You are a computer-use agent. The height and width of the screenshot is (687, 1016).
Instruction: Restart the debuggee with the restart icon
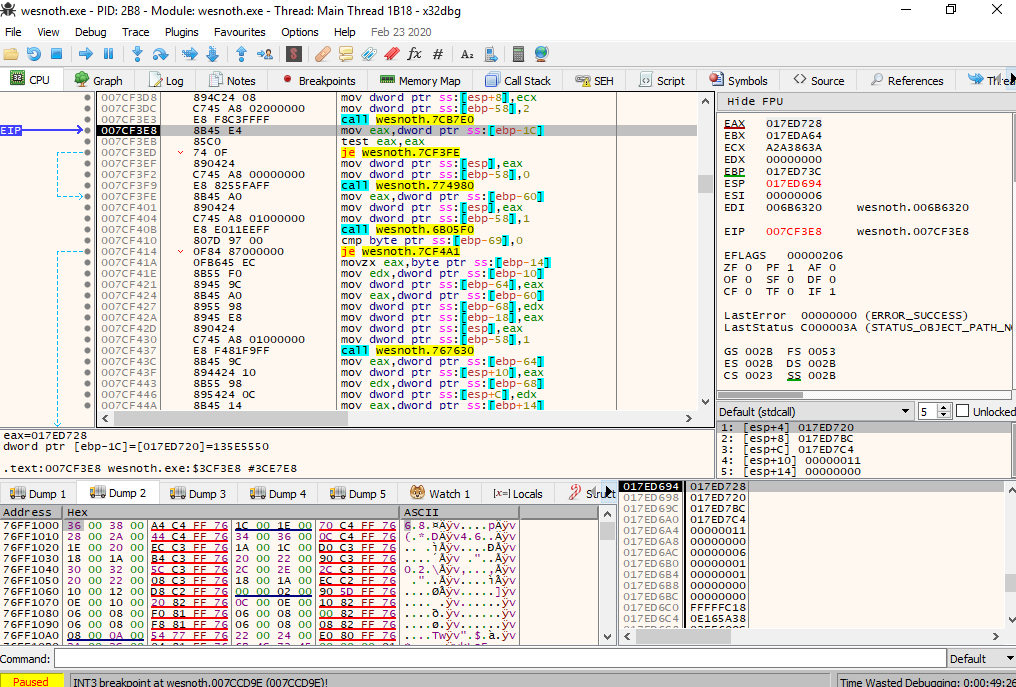[x=34, y=54]
